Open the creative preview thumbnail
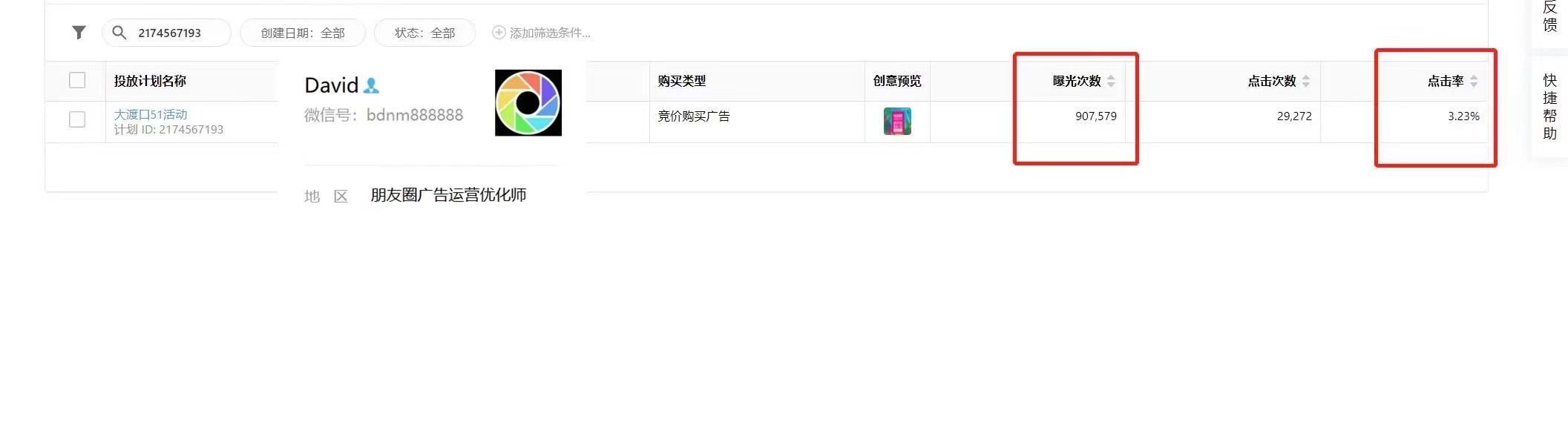Image resolution: width=1568 pixels, height=445 pixels. [x=897, y=121]
